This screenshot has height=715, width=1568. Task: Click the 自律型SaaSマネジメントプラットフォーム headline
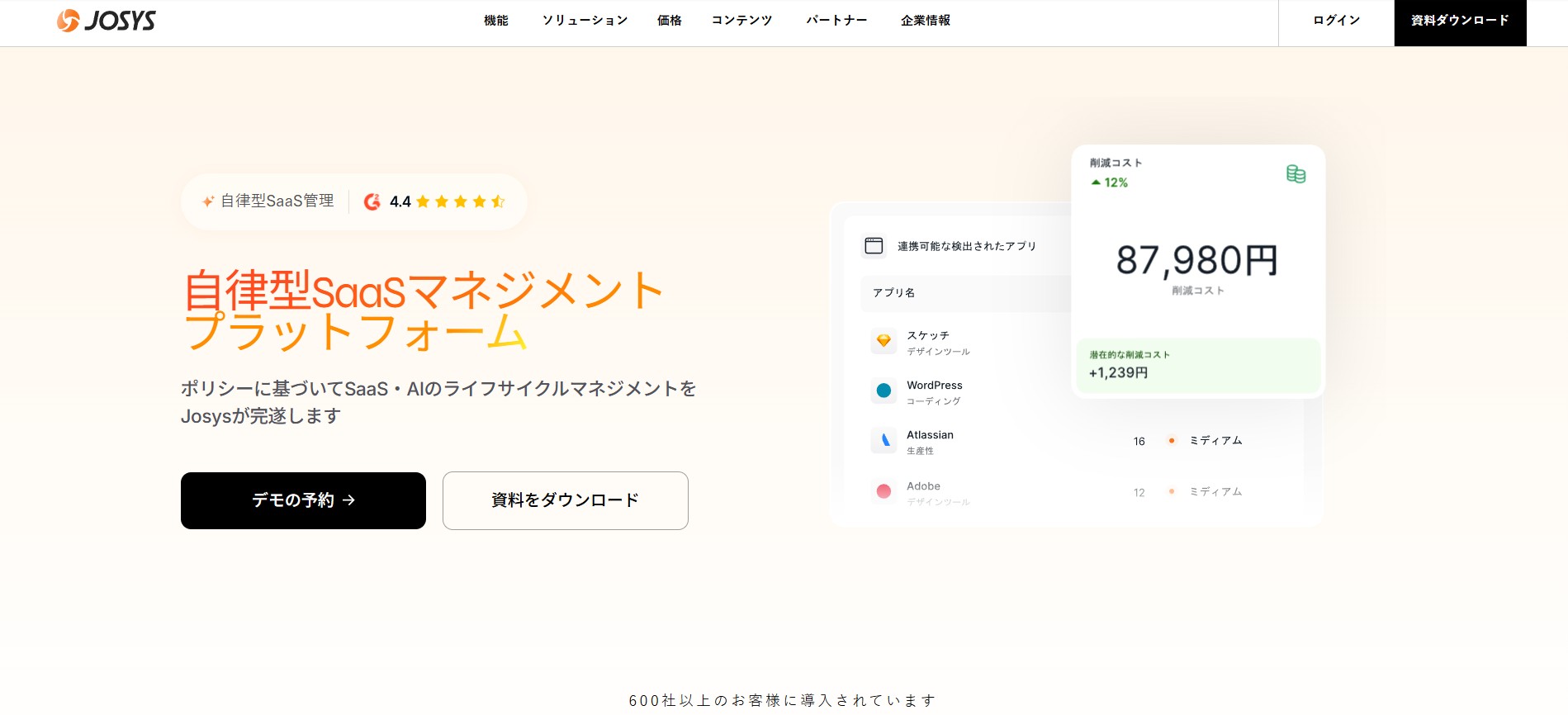[x=423, y=310]
